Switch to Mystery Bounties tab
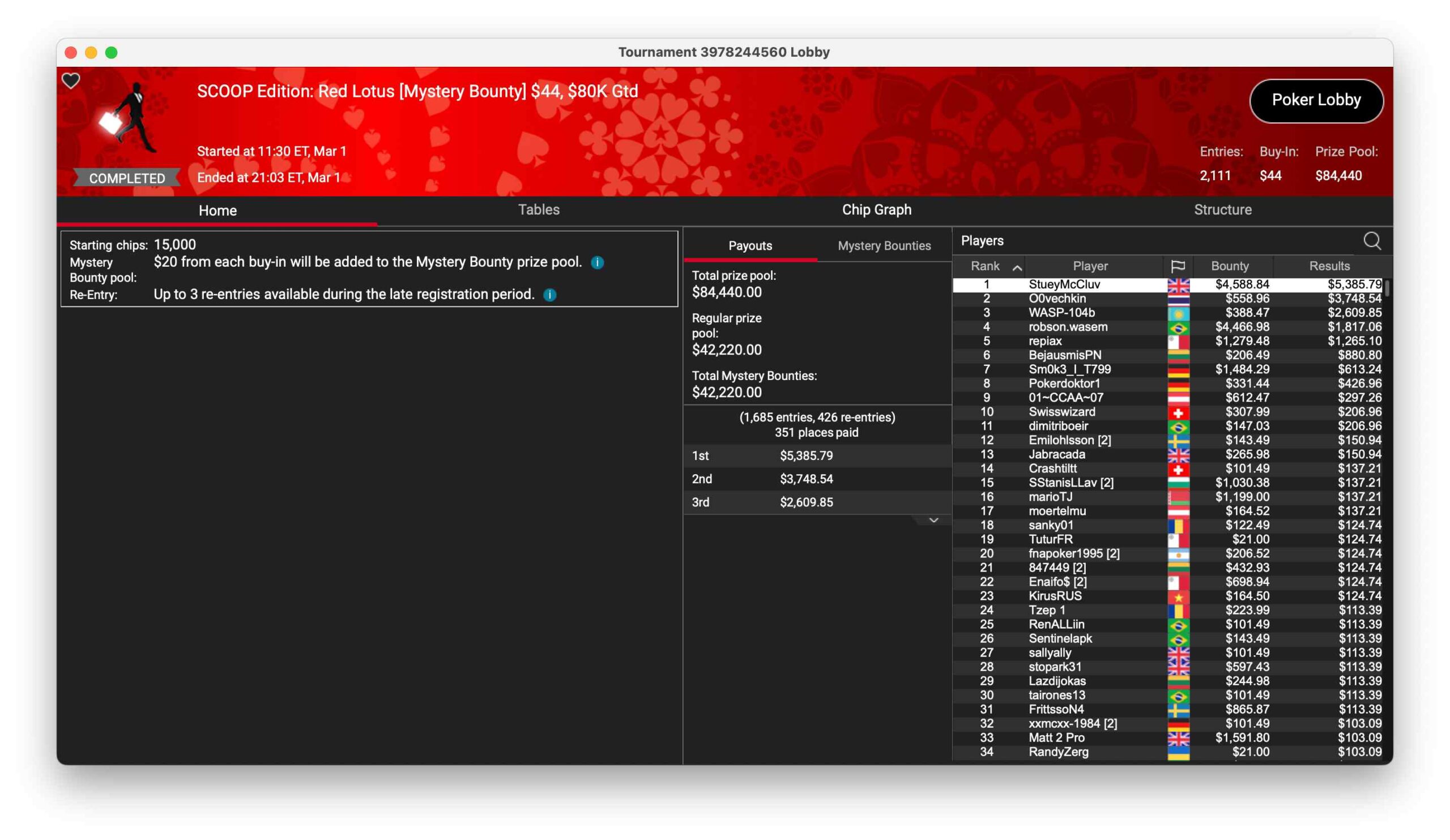1450x840 pixels. tap(884, 246)
